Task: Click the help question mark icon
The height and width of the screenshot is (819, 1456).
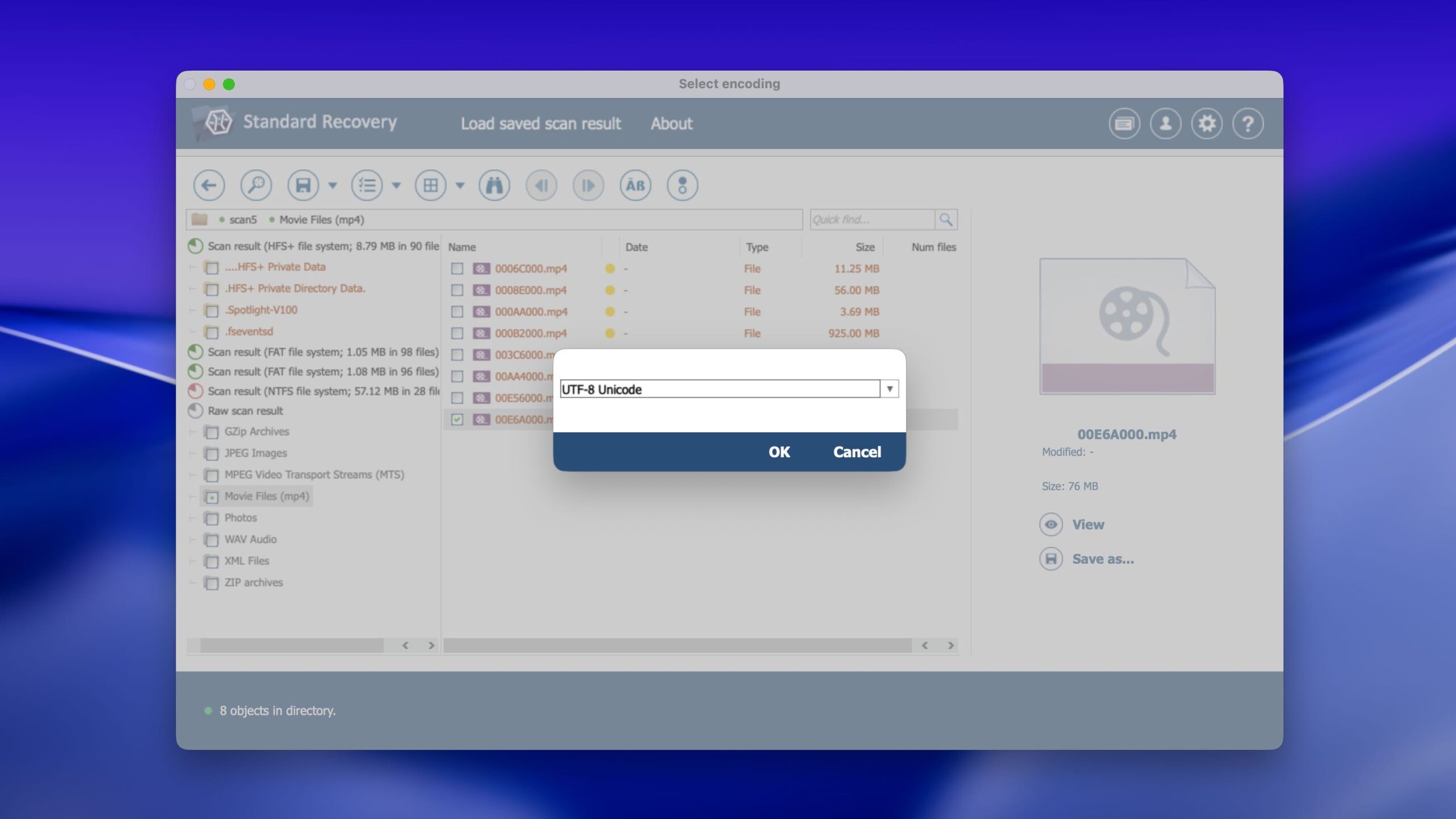Action: click(1248, 123)
